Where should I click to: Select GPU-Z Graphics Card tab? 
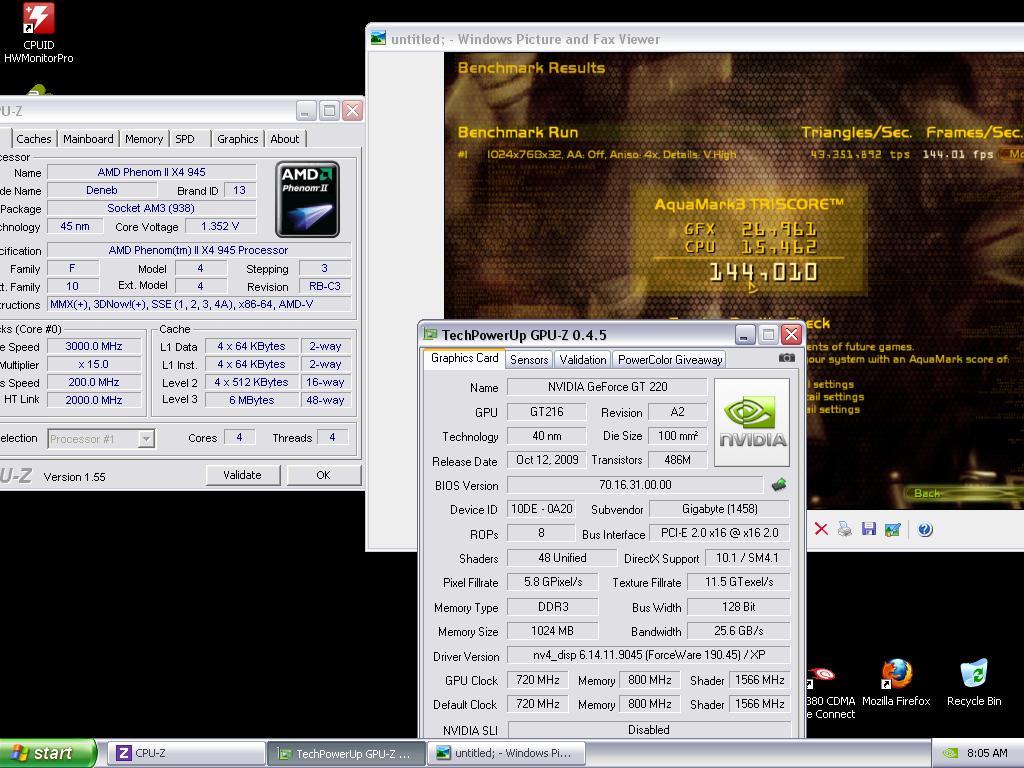tap(464, 358)
